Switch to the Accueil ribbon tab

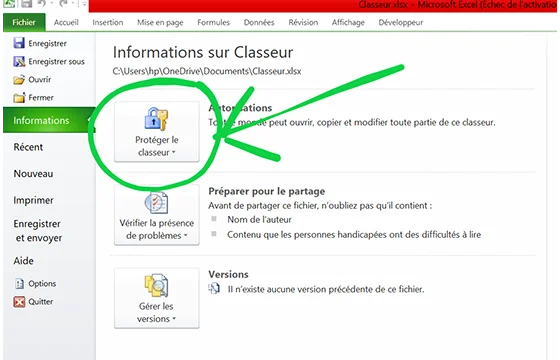tap(66, 22)
